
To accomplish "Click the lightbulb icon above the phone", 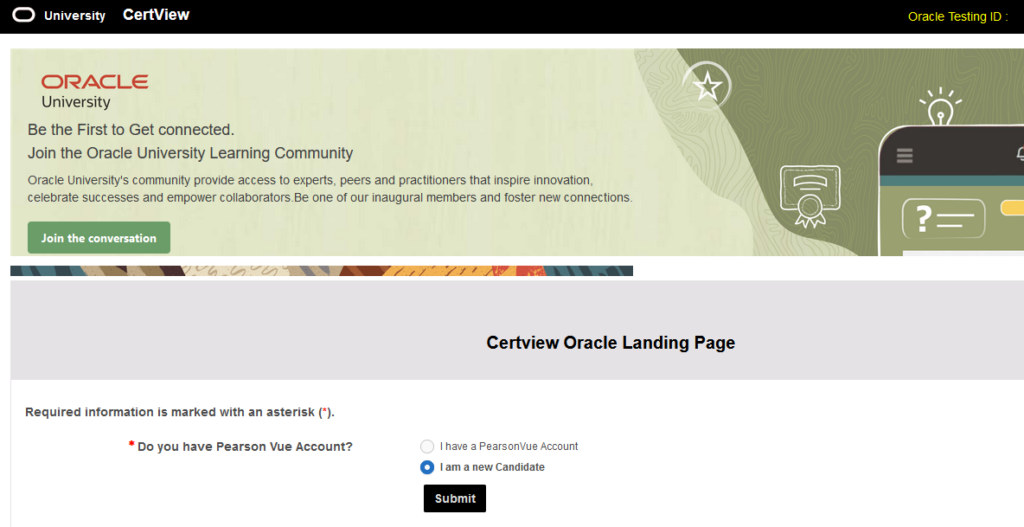I will (939, 108).
